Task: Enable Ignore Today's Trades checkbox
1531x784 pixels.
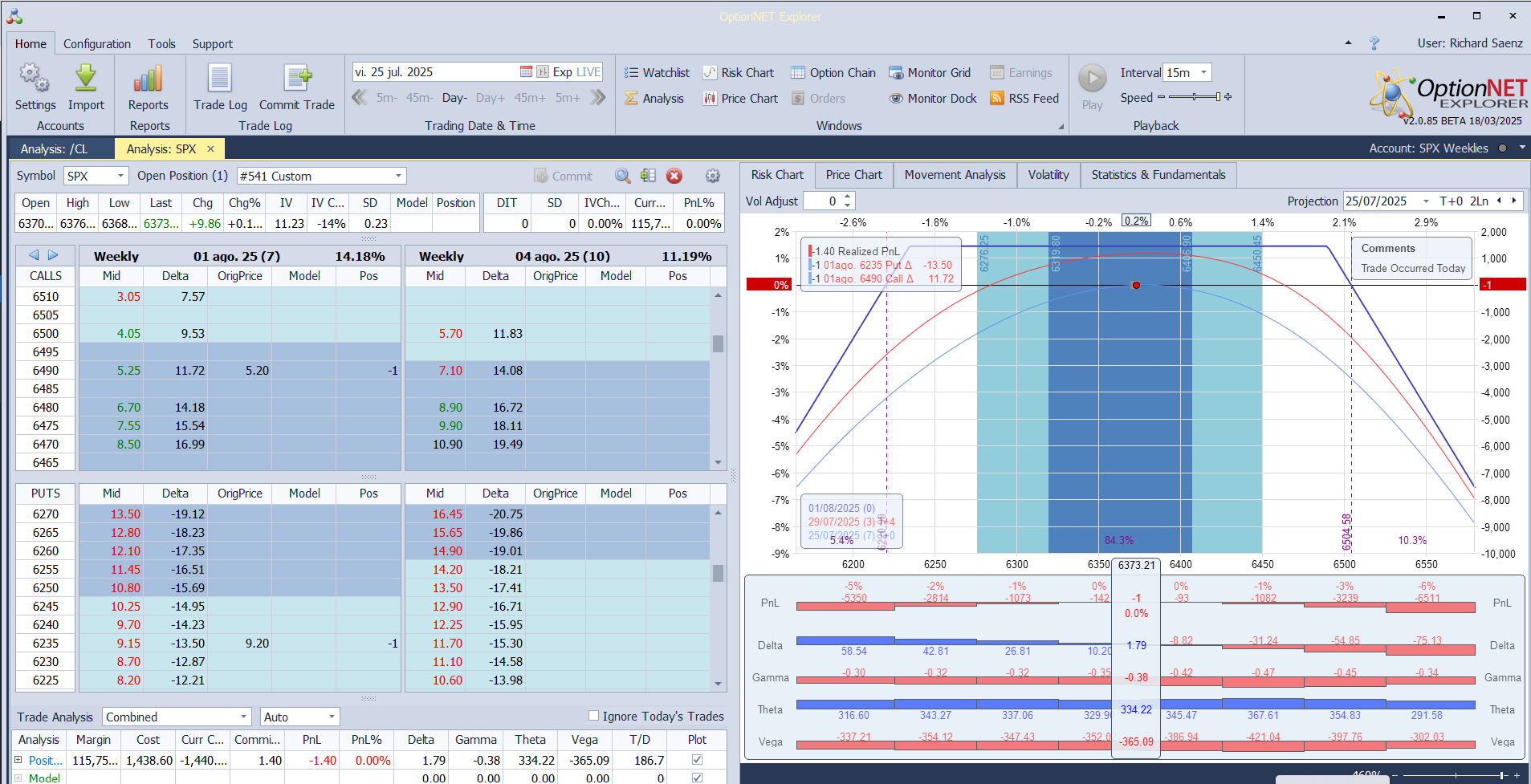Action: (x=594, y=716)
